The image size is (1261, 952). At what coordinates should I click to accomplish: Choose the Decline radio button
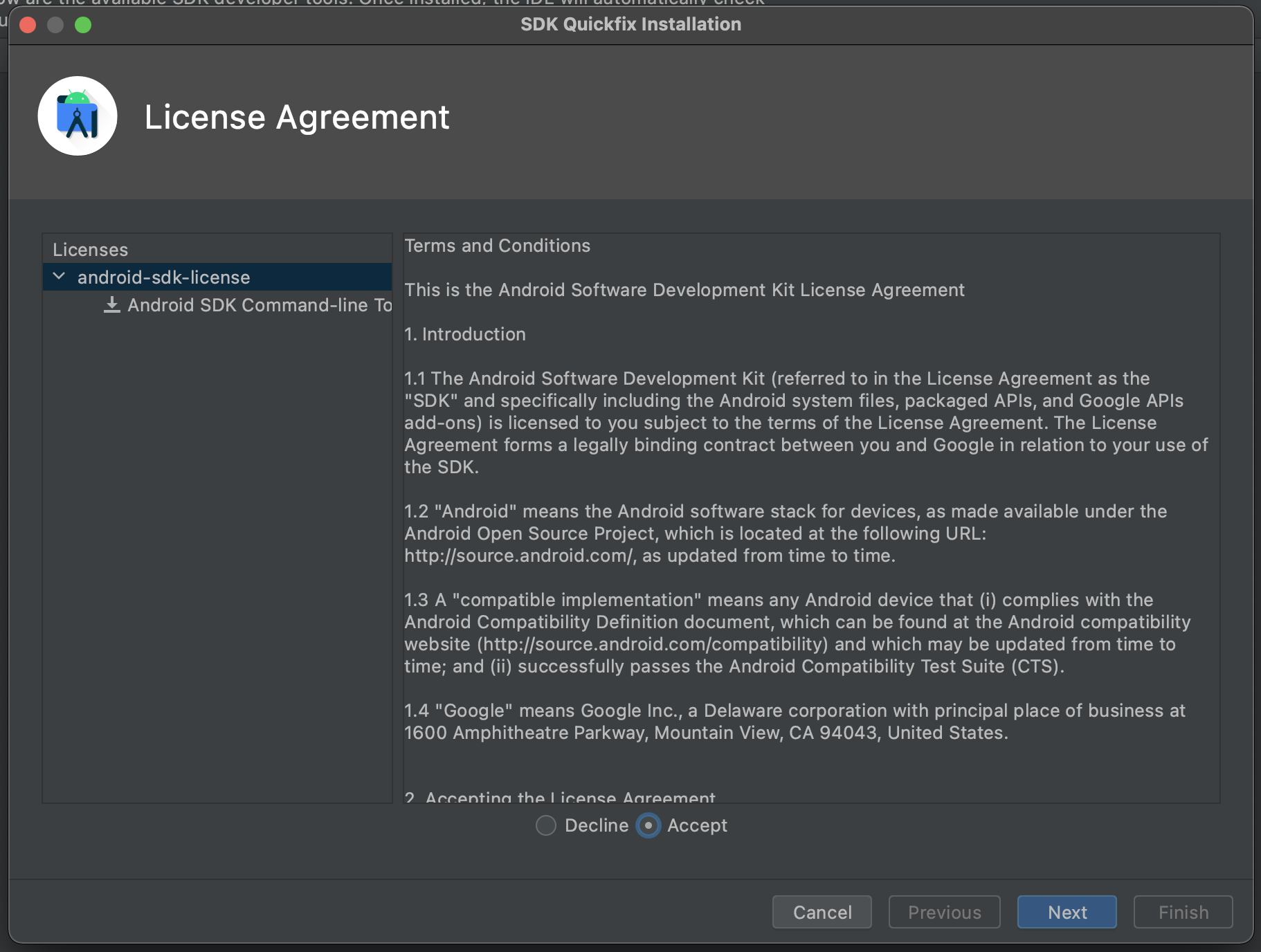[x=546, y=825]
